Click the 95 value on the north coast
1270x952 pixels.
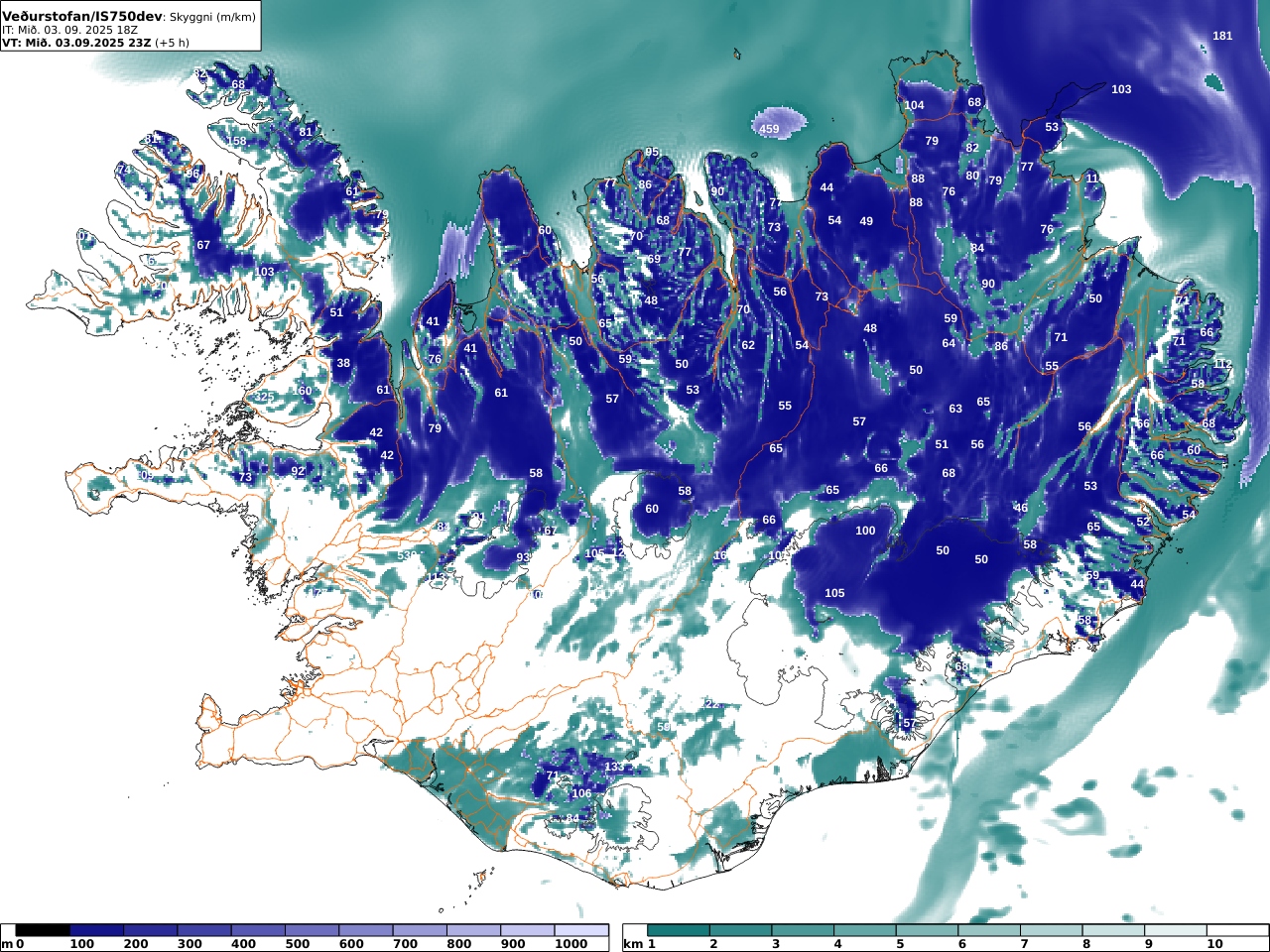pyautogui.click(x=652, y=153)
